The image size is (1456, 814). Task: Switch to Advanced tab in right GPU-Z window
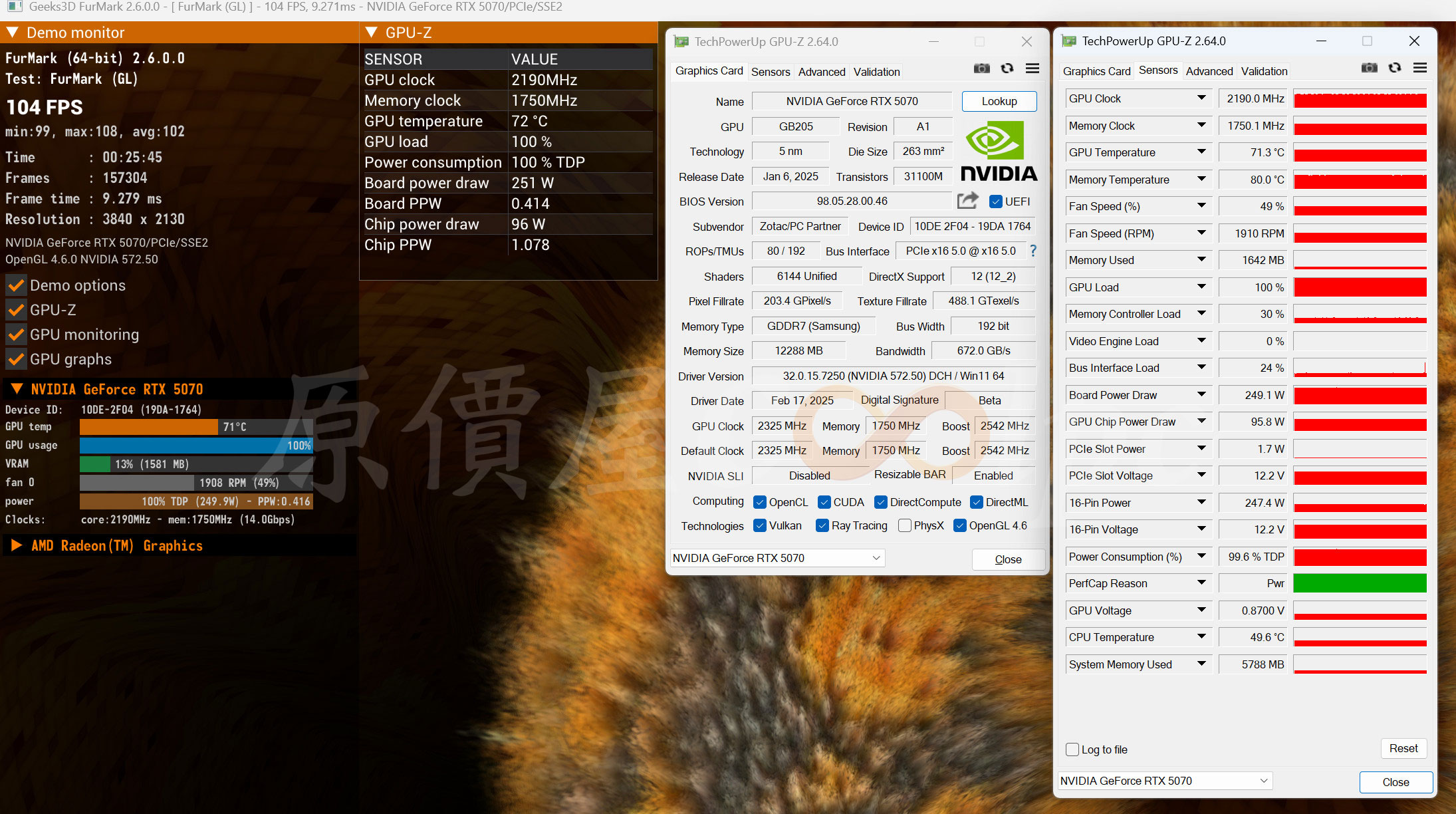(x=1209, y=71)
